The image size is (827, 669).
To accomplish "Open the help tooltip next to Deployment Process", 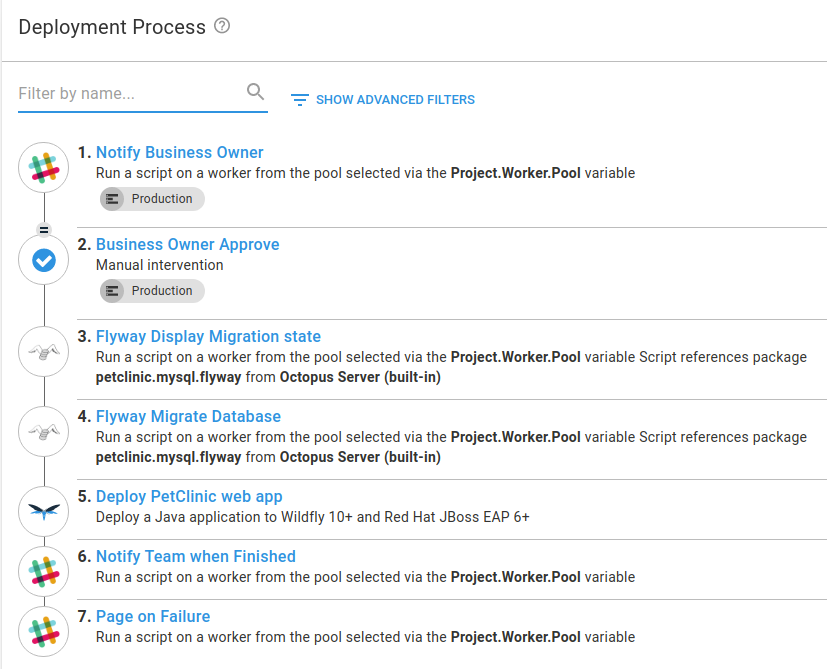I will coord(221,26).
